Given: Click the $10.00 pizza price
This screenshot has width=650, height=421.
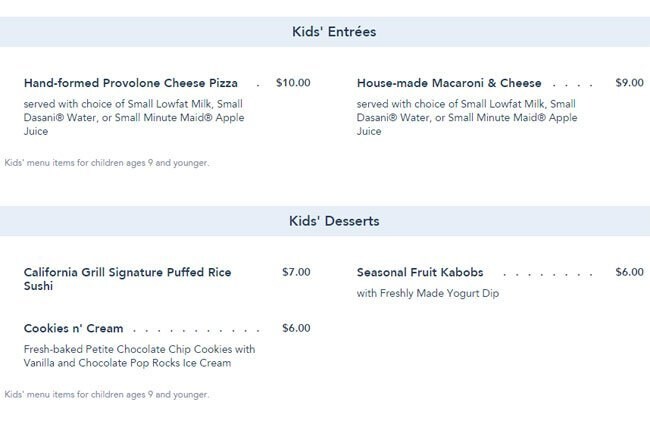Looking at the screenshot, I should (x=293, y=83).
